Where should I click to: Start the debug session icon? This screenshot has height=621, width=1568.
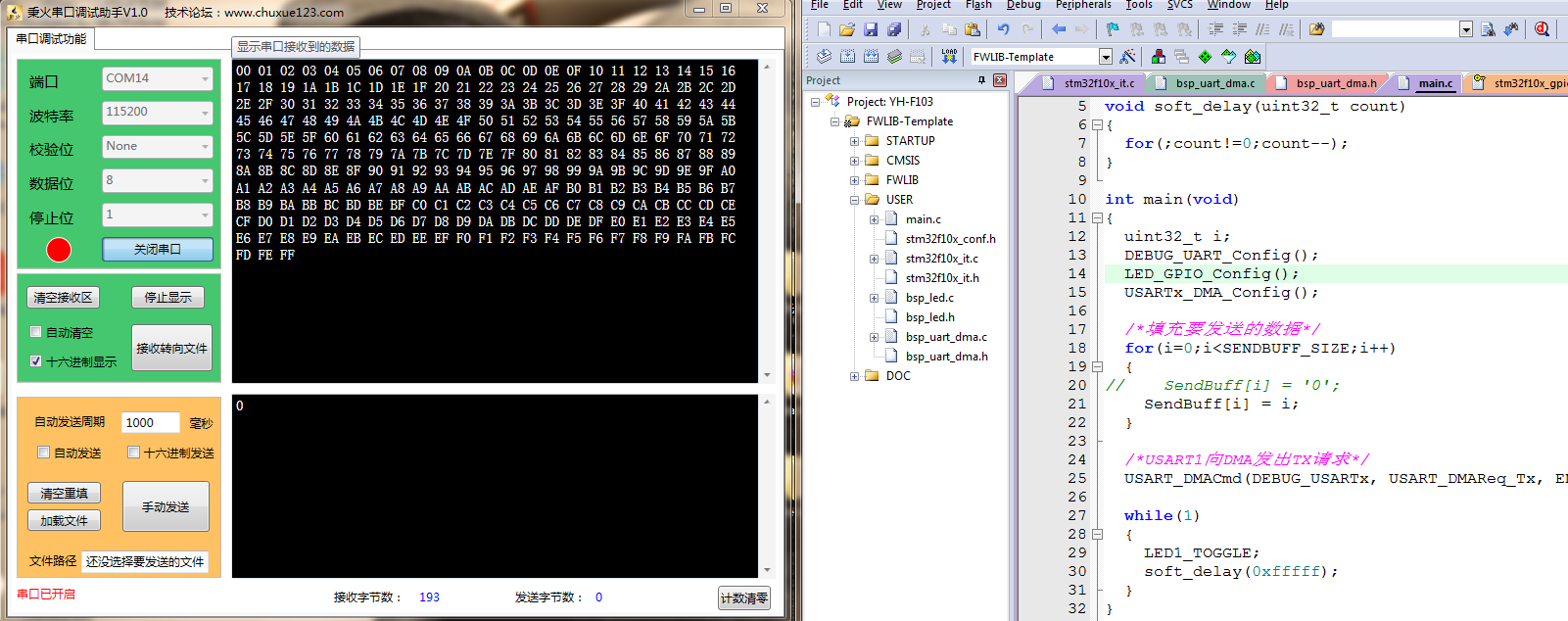[x=1542, y=29]
